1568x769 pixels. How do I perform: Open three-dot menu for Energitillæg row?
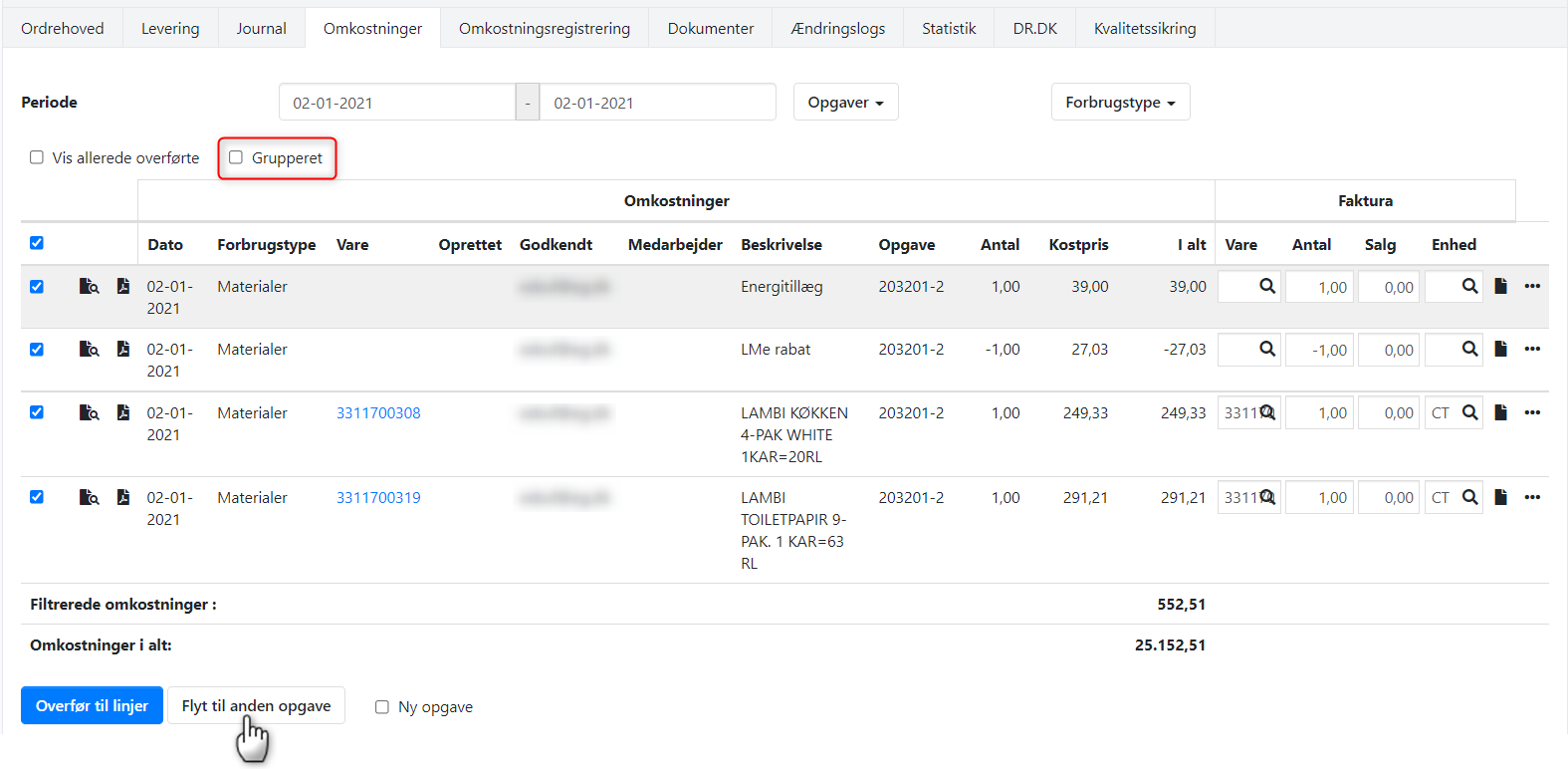1532,287
